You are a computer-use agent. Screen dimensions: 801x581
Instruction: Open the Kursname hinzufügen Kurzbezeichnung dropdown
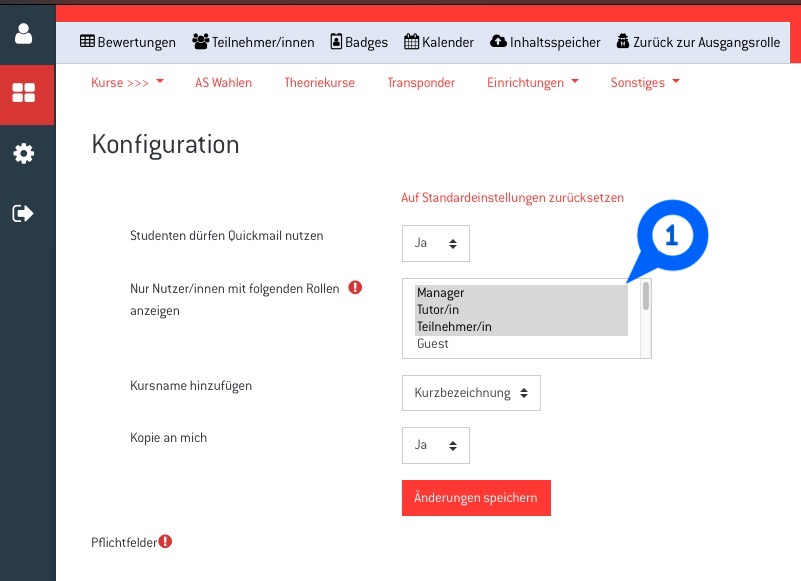(471, 393)
